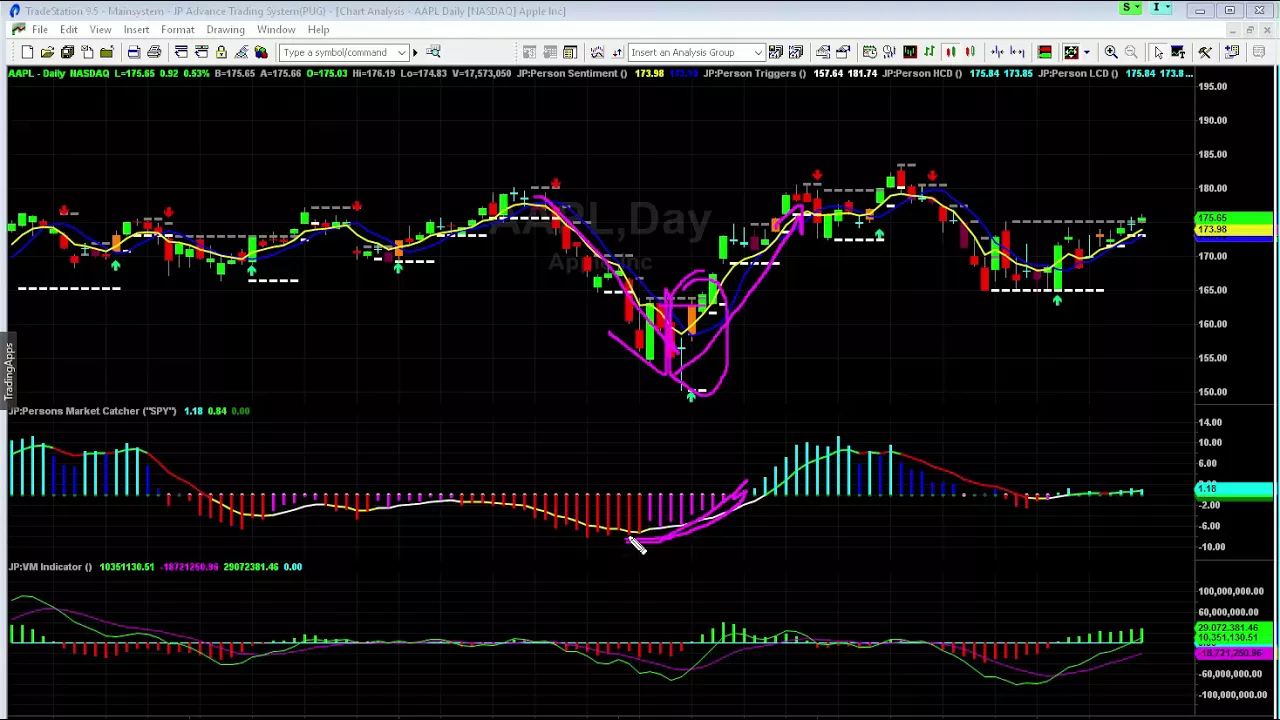Screen dimensions: 1280x720
Task: Click the chart squiggle analysis icon
Action: (x=597, y=52)
